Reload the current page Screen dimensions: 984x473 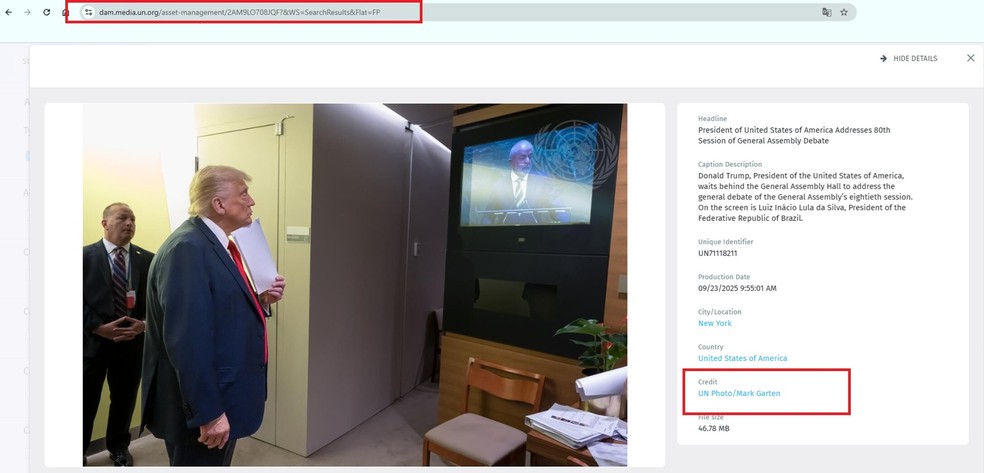click(x=45, y=12)
